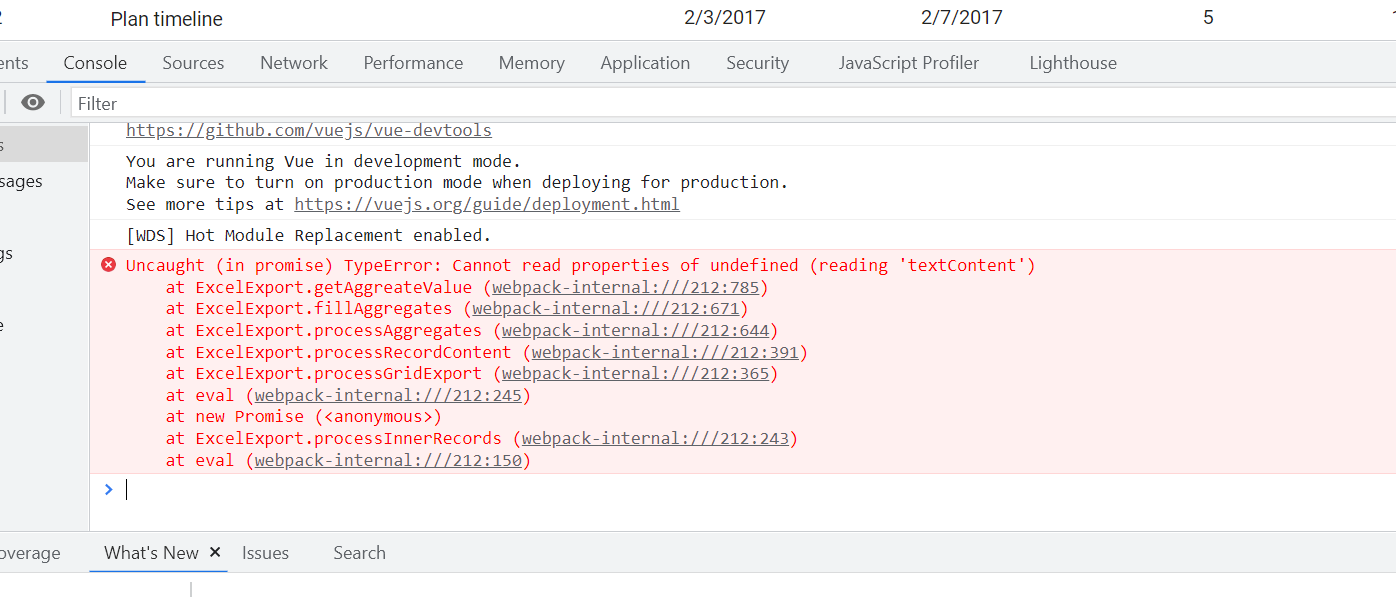
Task: Open the Vue deployment guide link
Action: tap(487, 204)
